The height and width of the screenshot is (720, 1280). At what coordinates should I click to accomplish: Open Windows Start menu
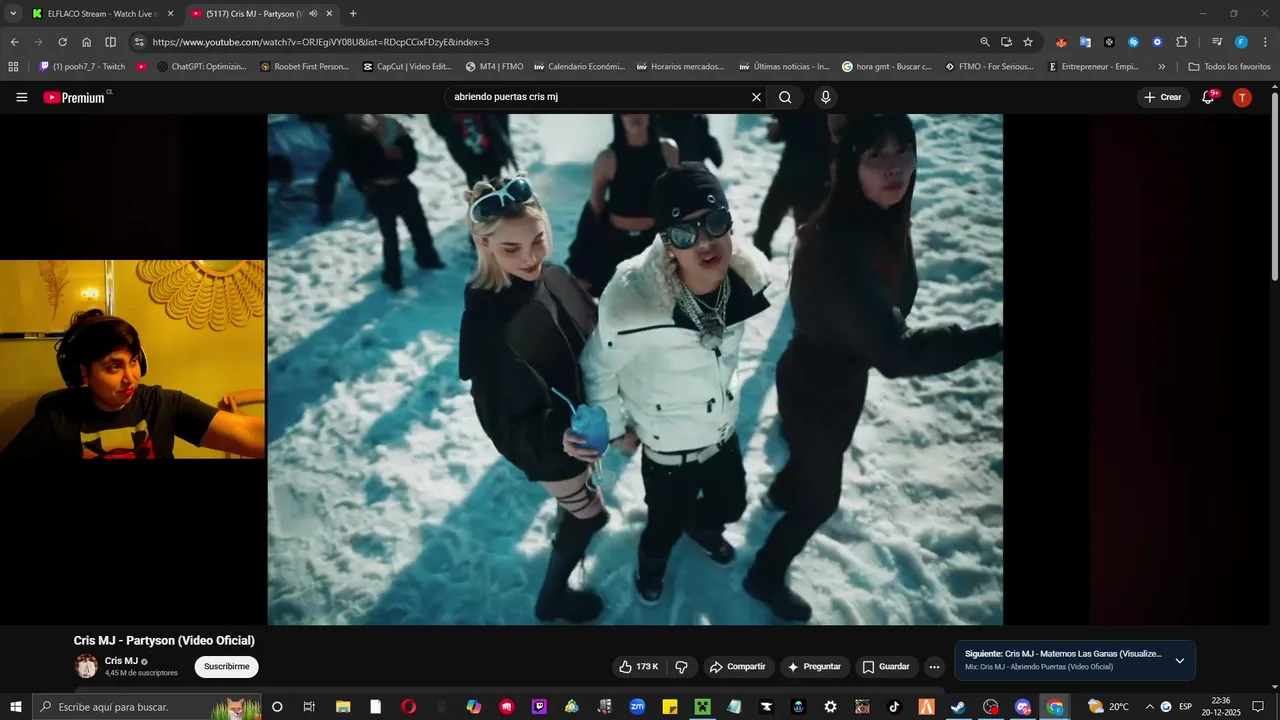15,707
